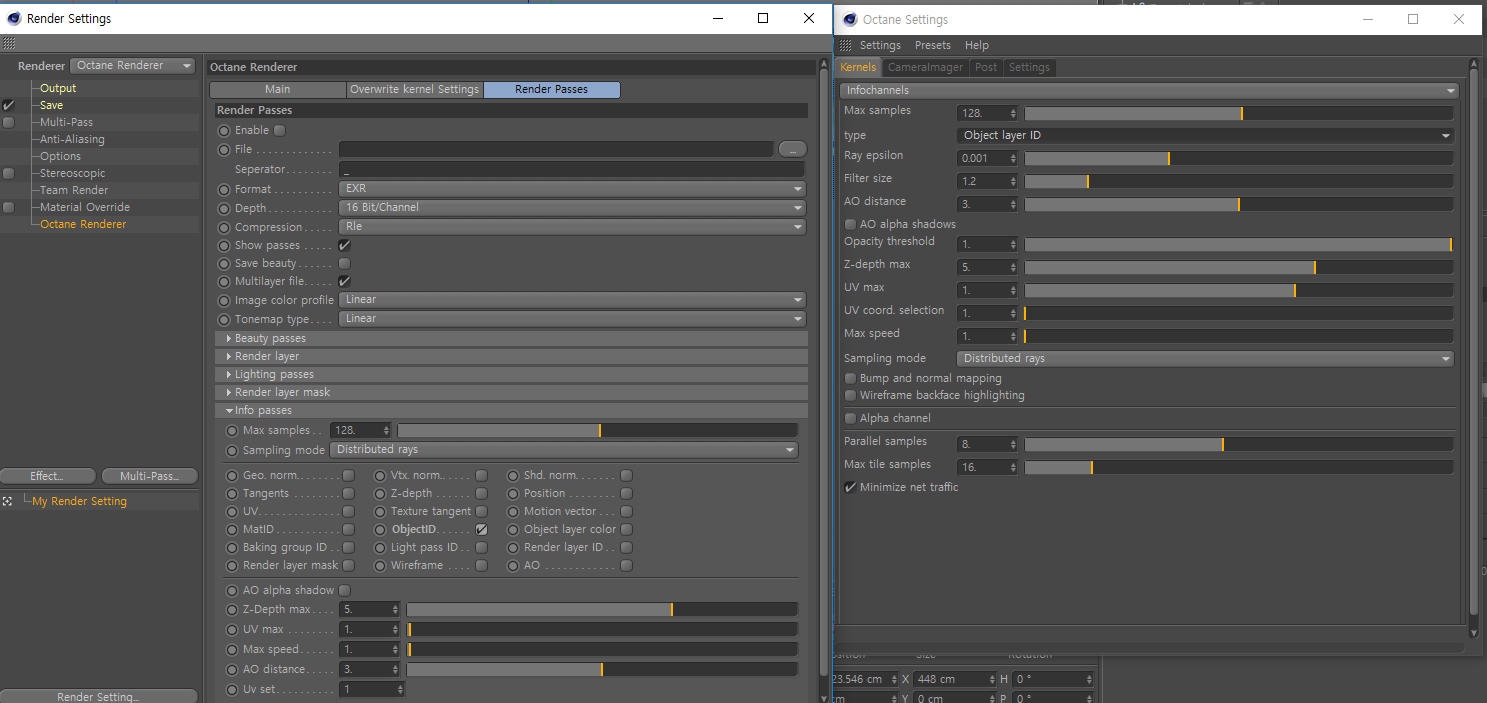Click the animation dot beside Light pass ID
Viewport: 1487px width, 703px height.
[x=380, y=547]
